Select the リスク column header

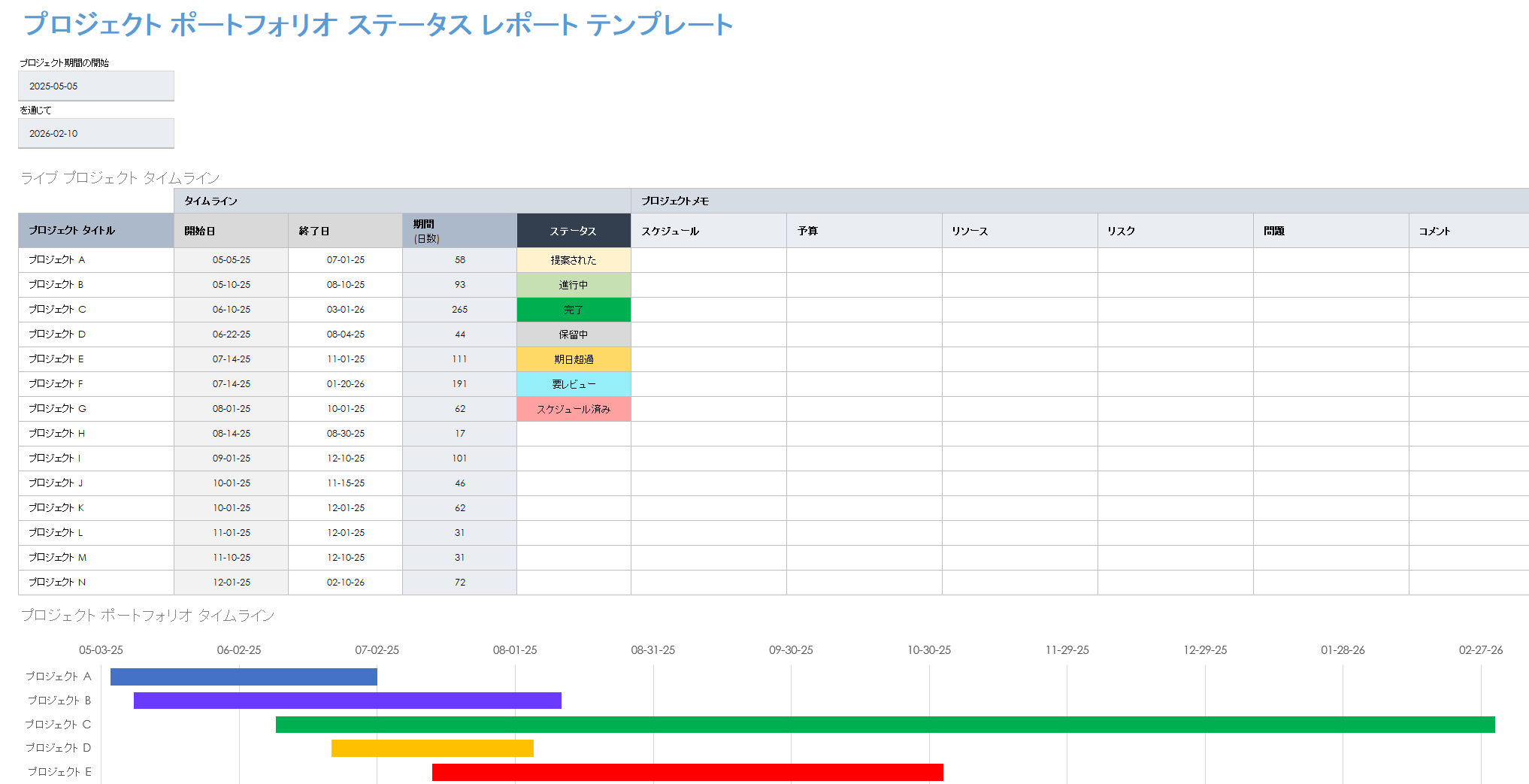[1176, 231]
